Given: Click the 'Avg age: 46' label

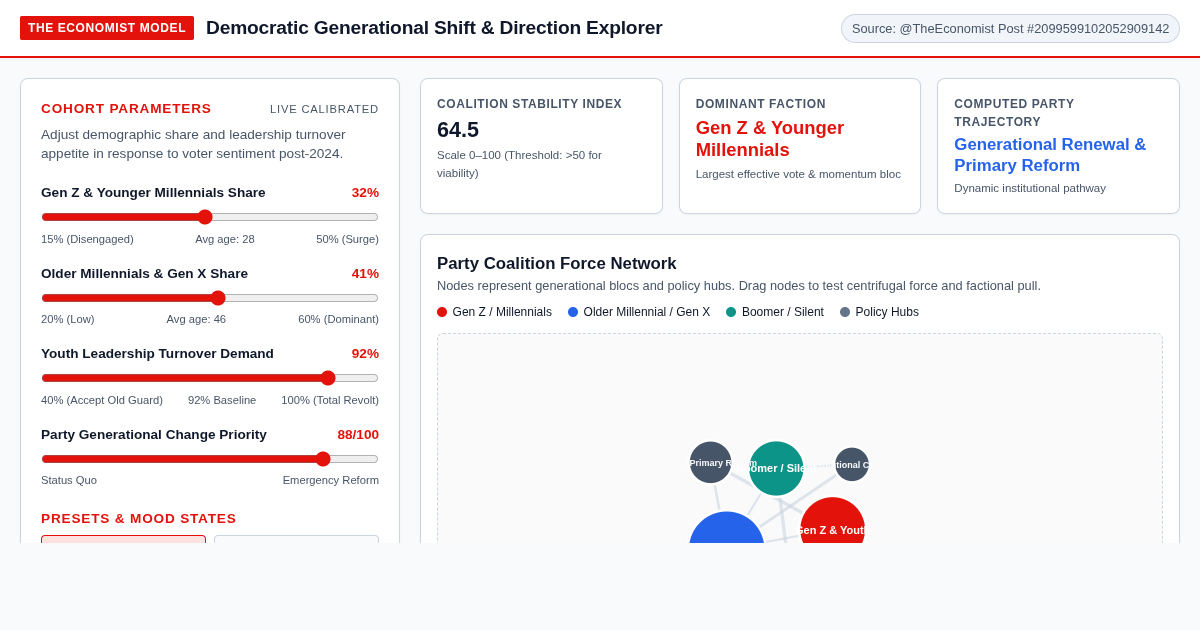Looking at the screenshot, I should 196,319.
